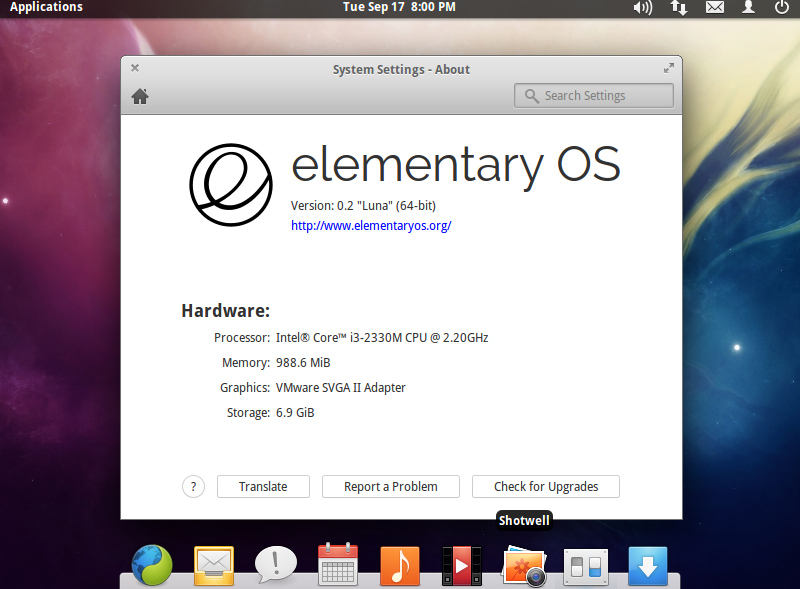
Task: Open System Settings switchboard icon in dock
Action: pos(586,567)
